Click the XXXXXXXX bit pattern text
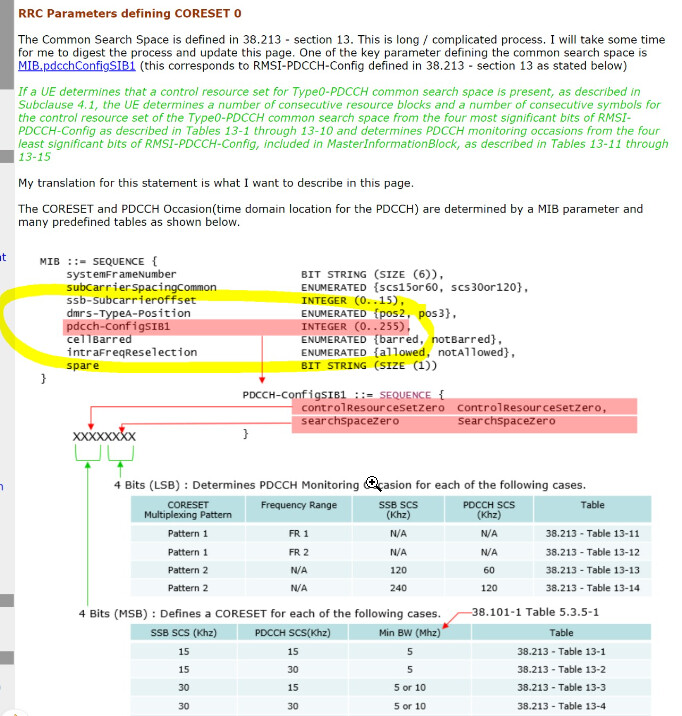The height and width of the screenshot is (716, 682). (x=104, y=437)
